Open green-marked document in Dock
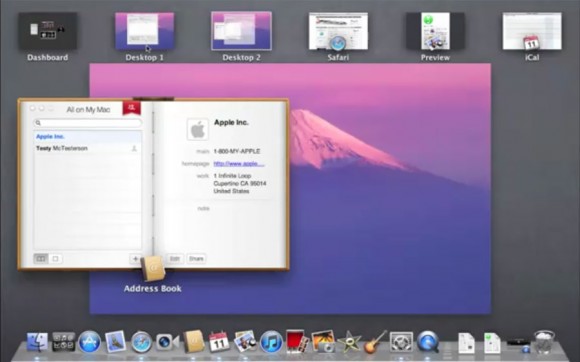The image size is (580, 362). click(x=492, y=343)
